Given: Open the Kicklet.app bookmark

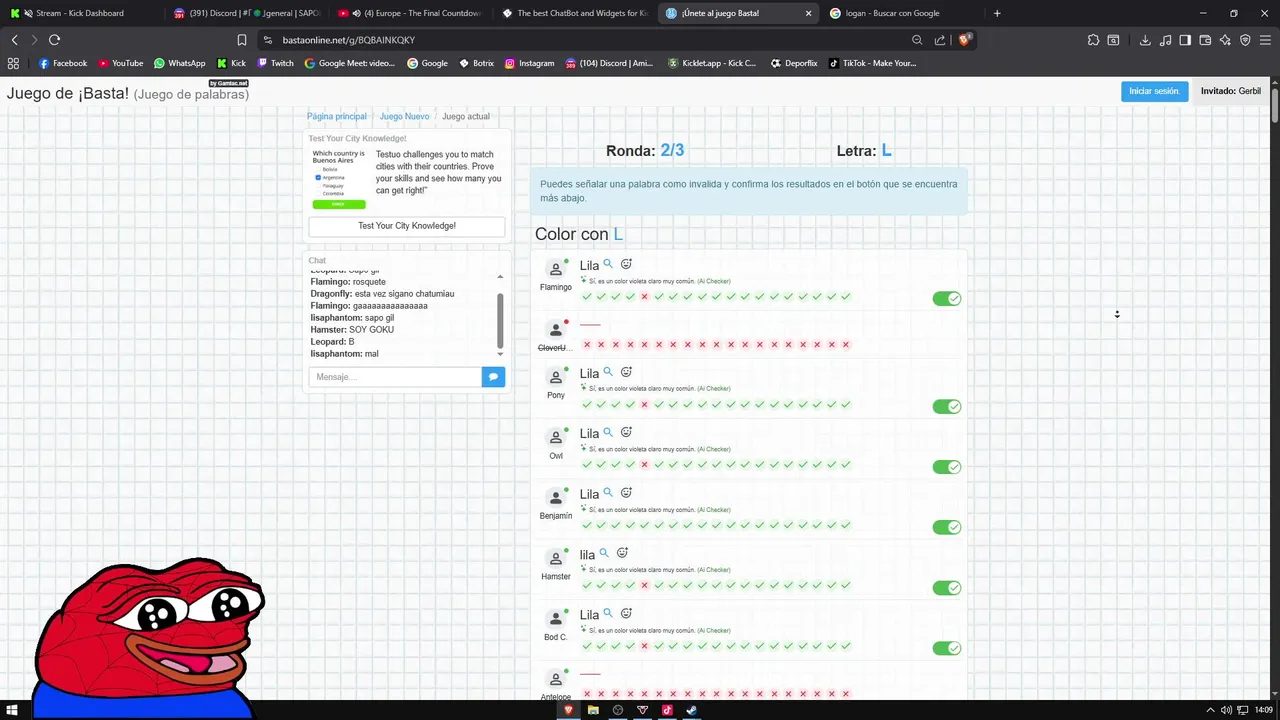Looking at the screenshot, I should click(x=712, y=63).
